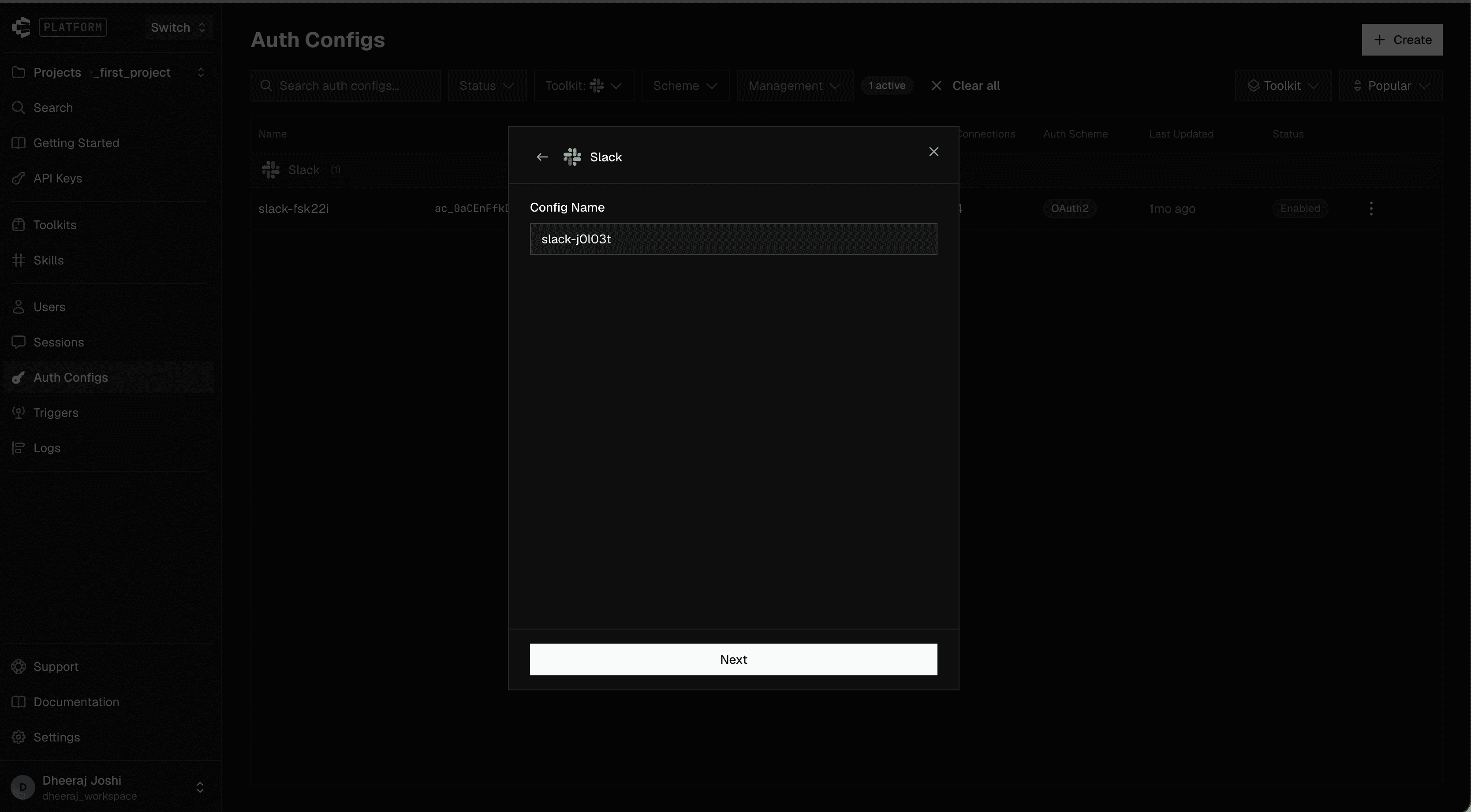
Task: Open Search in the sidebar
Action: (x=108, y=108)
